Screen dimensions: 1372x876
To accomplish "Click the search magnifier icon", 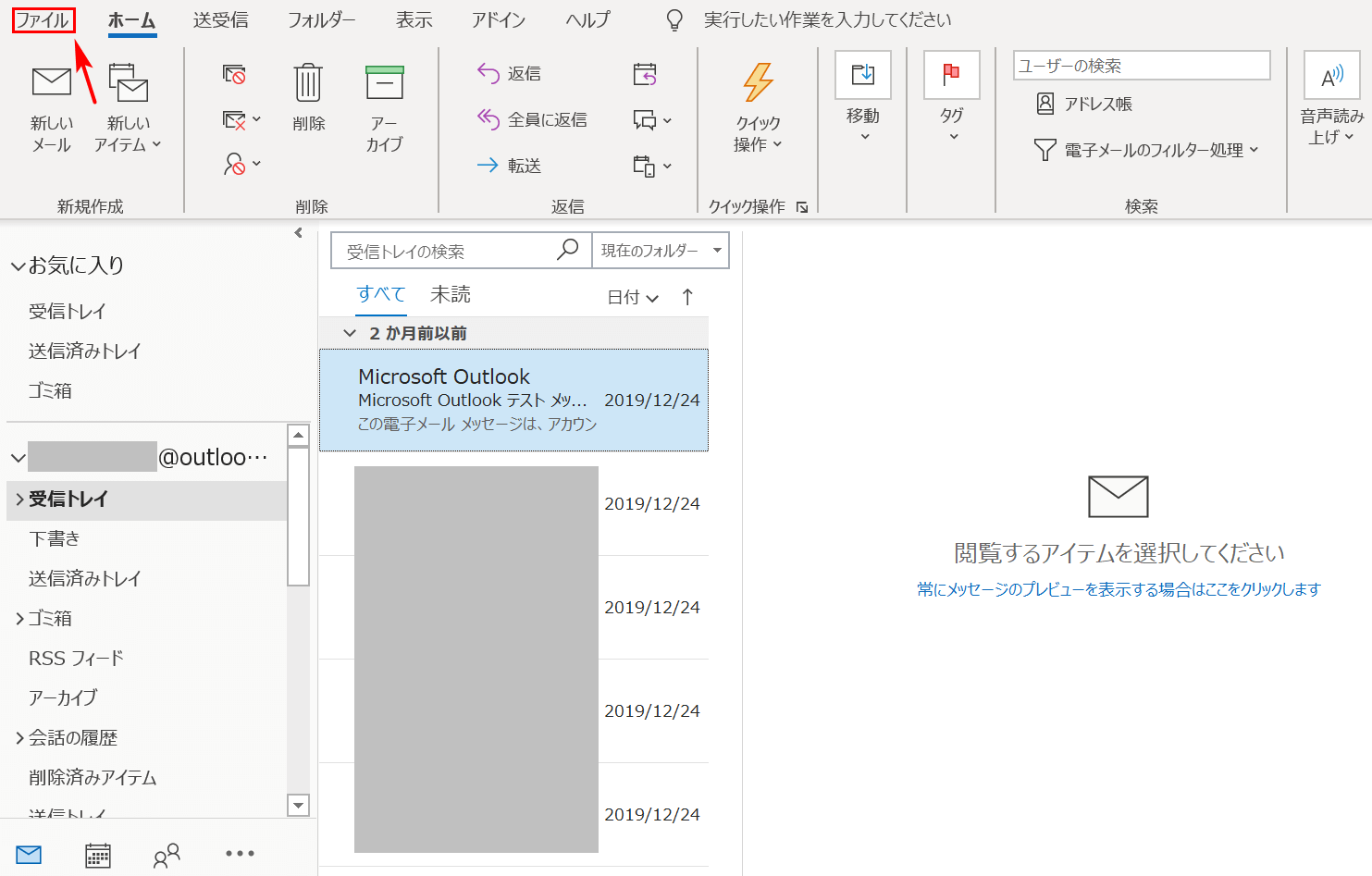I will [568, 250].
